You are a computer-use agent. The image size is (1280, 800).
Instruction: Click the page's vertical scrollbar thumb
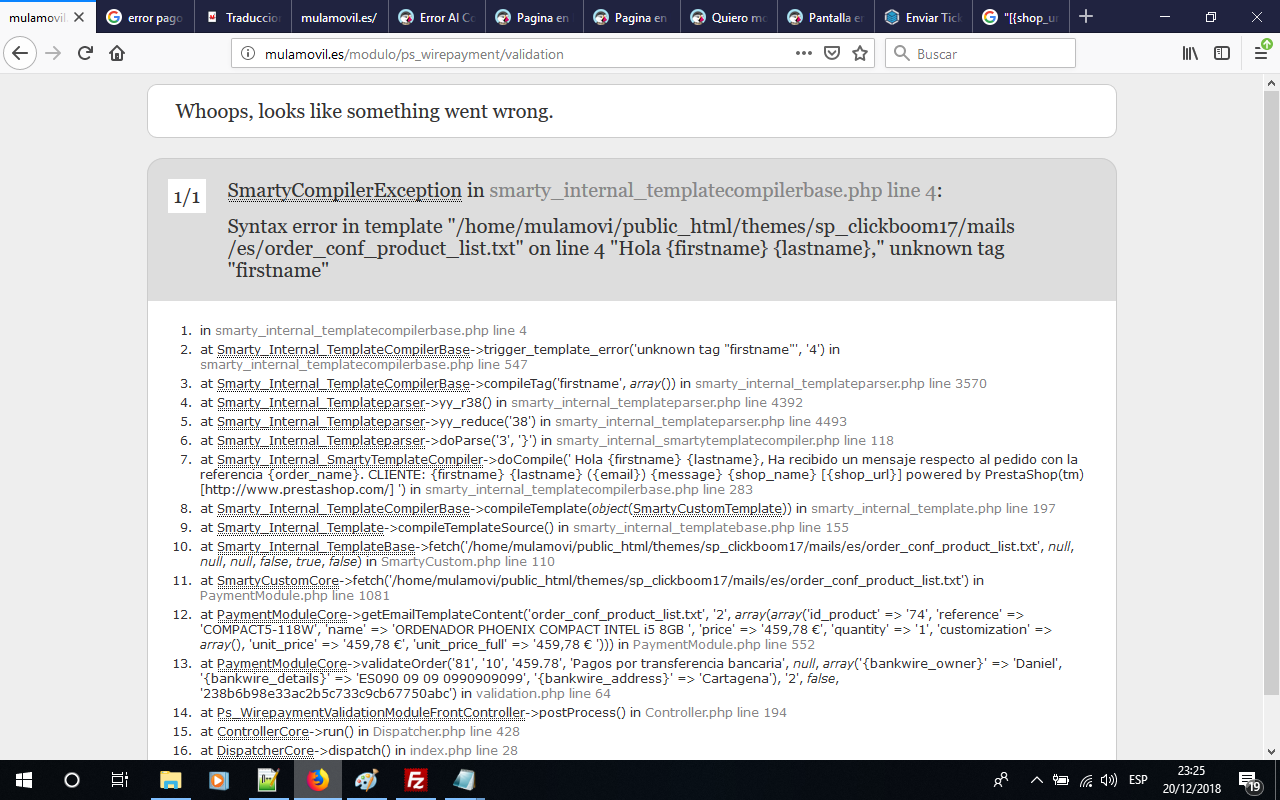[1271, 392]
